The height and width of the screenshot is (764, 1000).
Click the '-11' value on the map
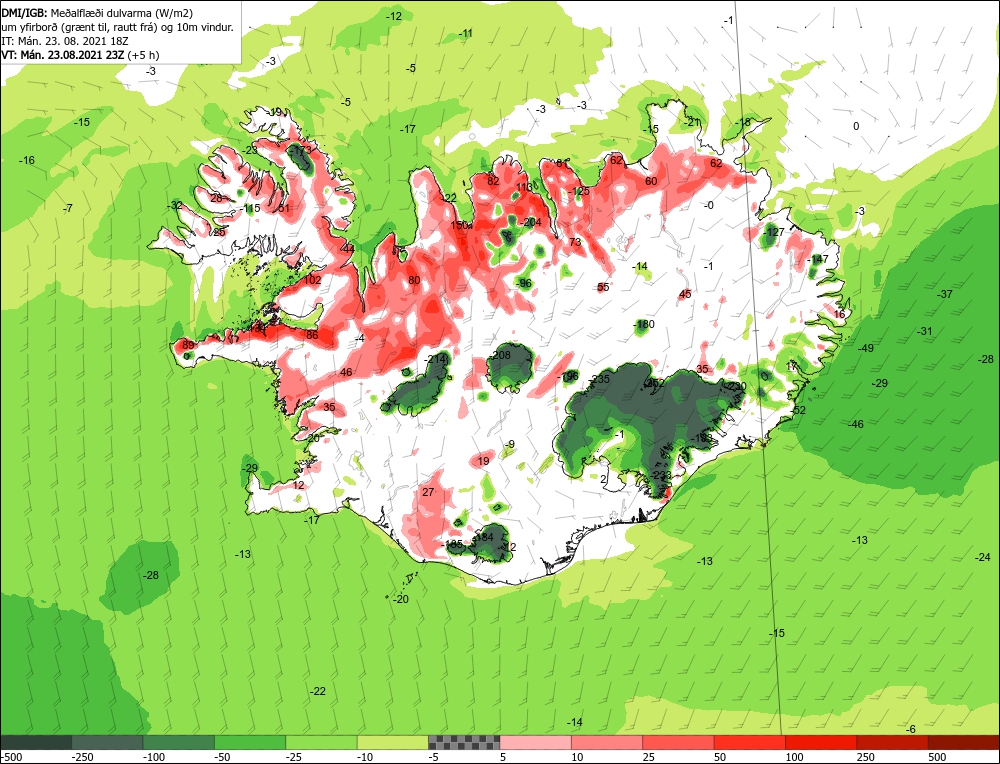(x=466, y=33)
